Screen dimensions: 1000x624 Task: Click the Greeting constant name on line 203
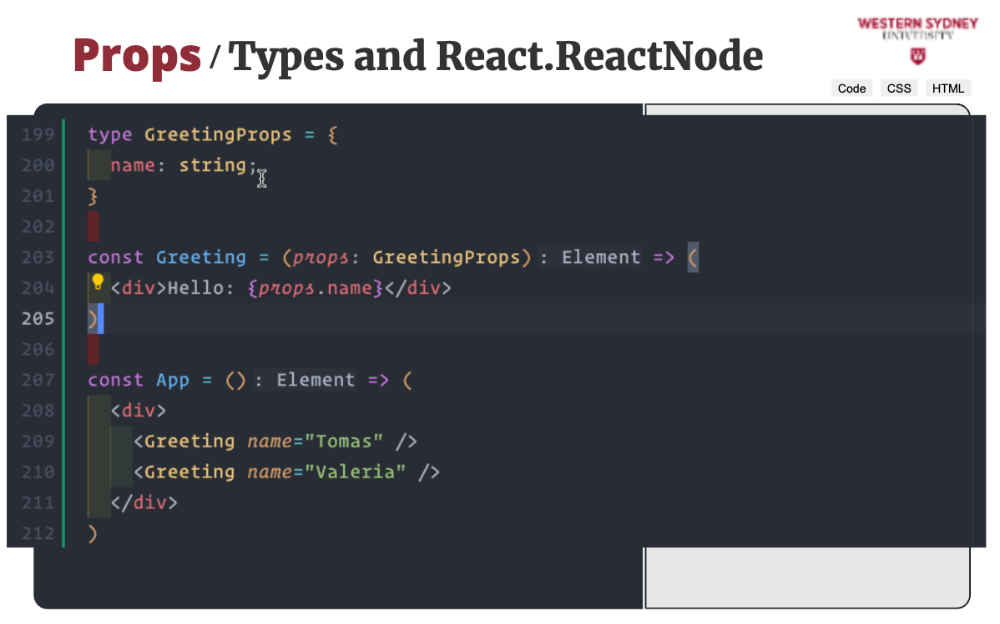click(201, 257)
